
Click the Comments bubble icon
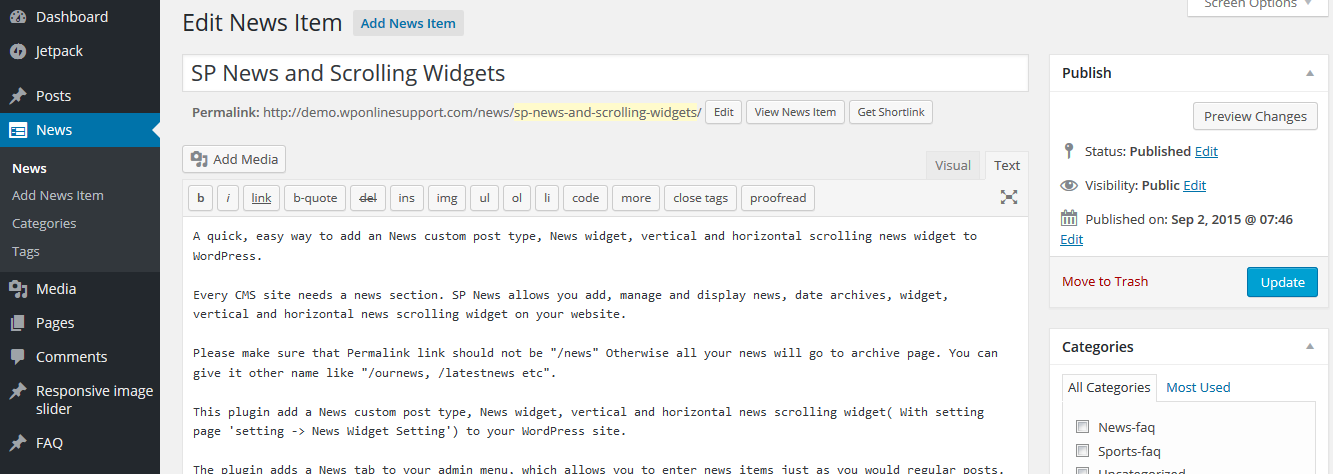point(18,357)
